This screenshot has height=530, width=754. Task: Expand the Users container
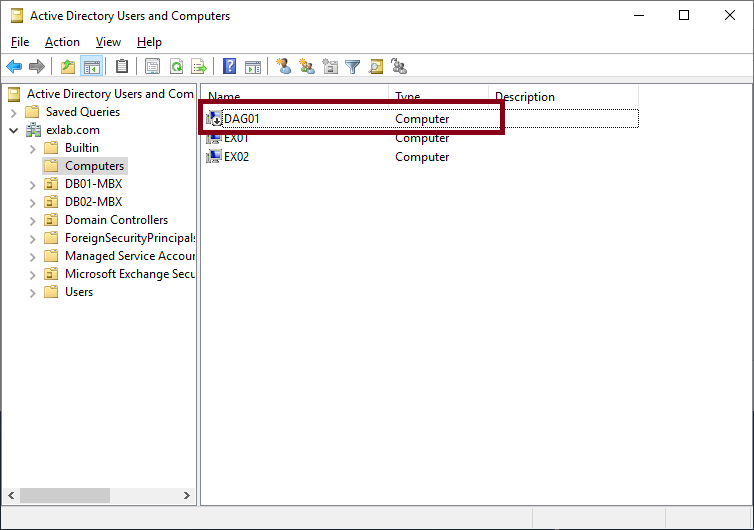click(x=33, y=293)
